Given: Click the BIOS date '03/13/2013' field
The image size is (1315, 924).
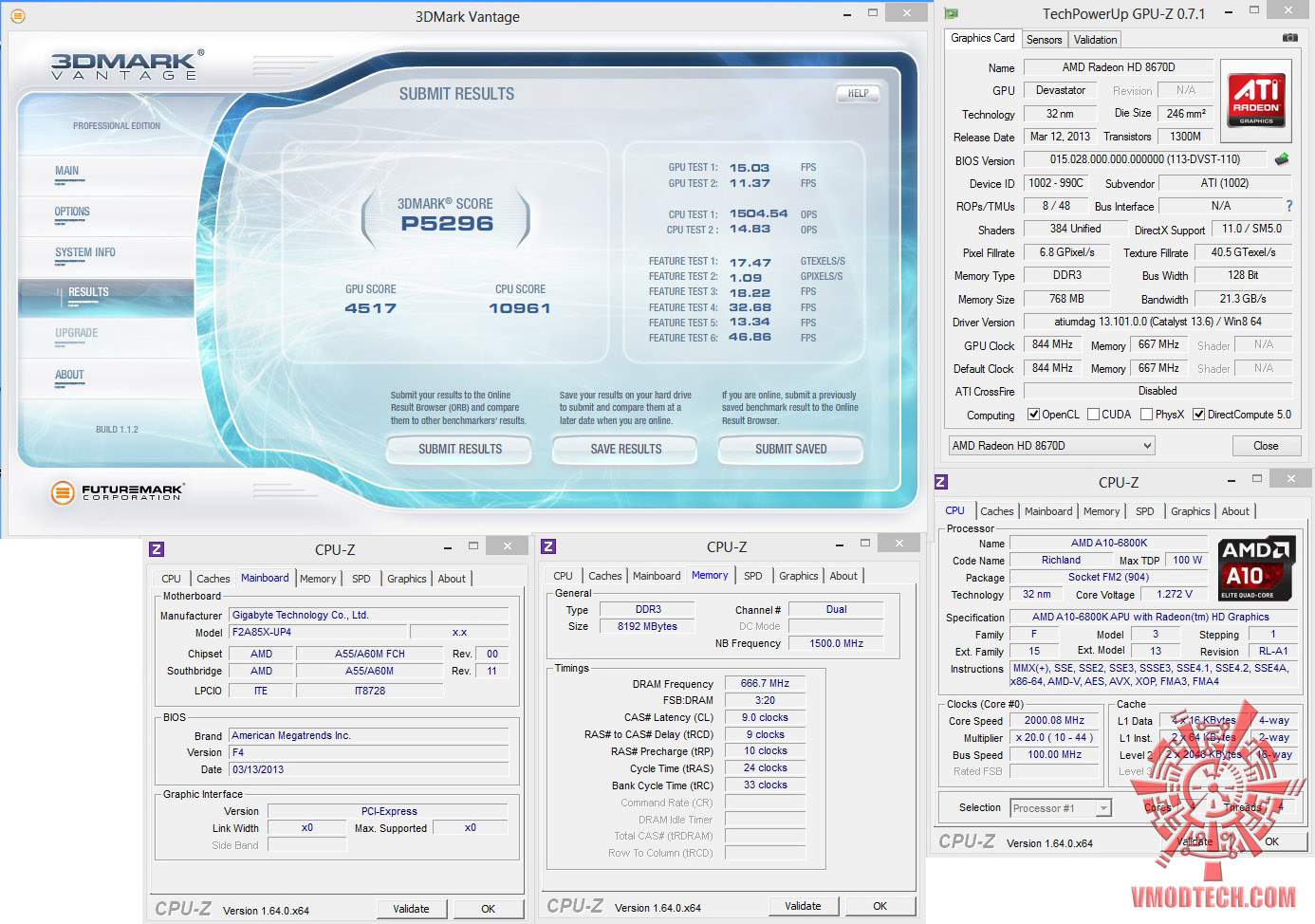Looking at the screenshot, I should 370,769.
